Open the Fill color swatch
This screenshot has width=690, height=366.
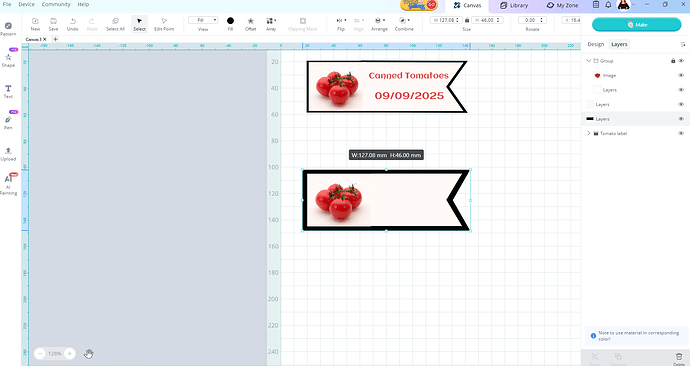[230, 21]
